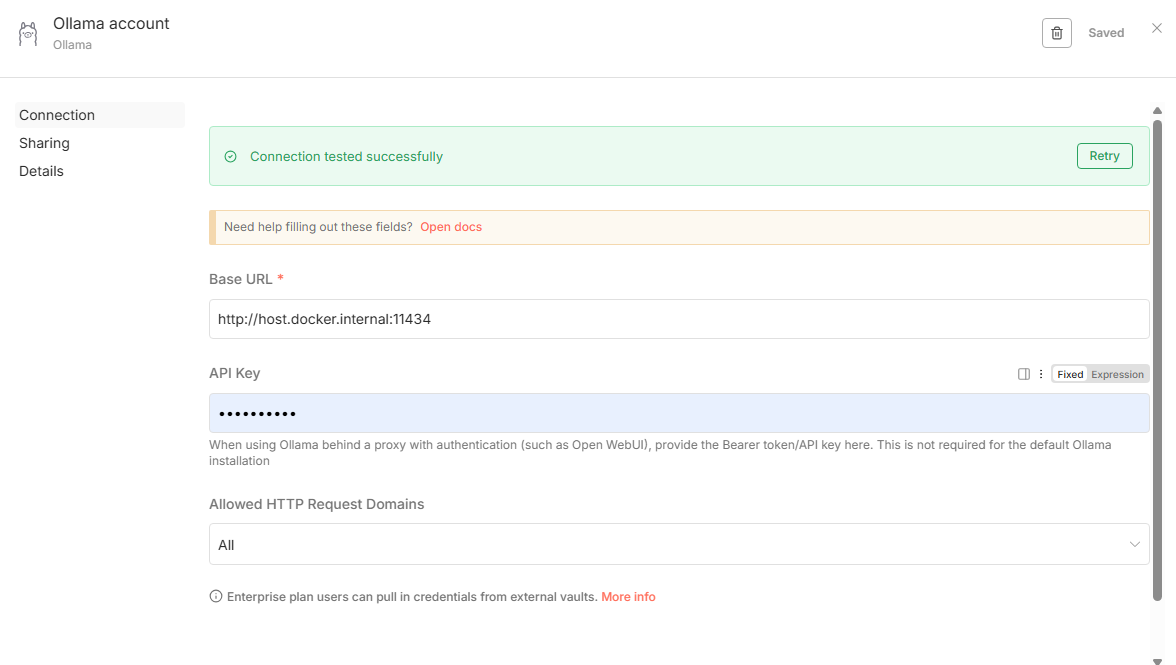This screenshot has height=665, width=1176.
Task: Click the Base URL label
Action: pyautogui.click(x=241, y=279)
